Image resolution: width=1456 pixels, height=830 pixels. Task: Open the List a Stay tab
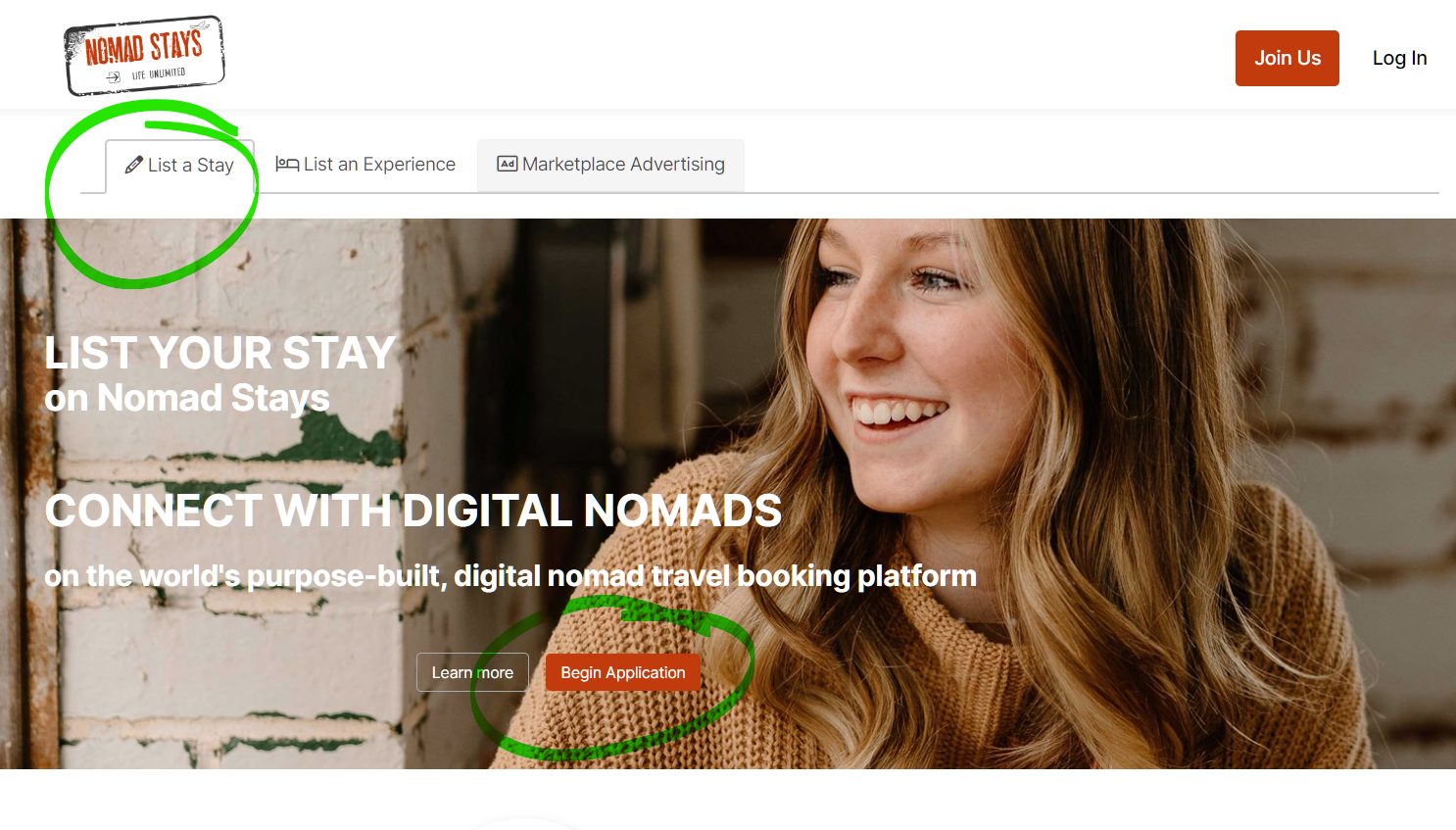click(180, 166)
